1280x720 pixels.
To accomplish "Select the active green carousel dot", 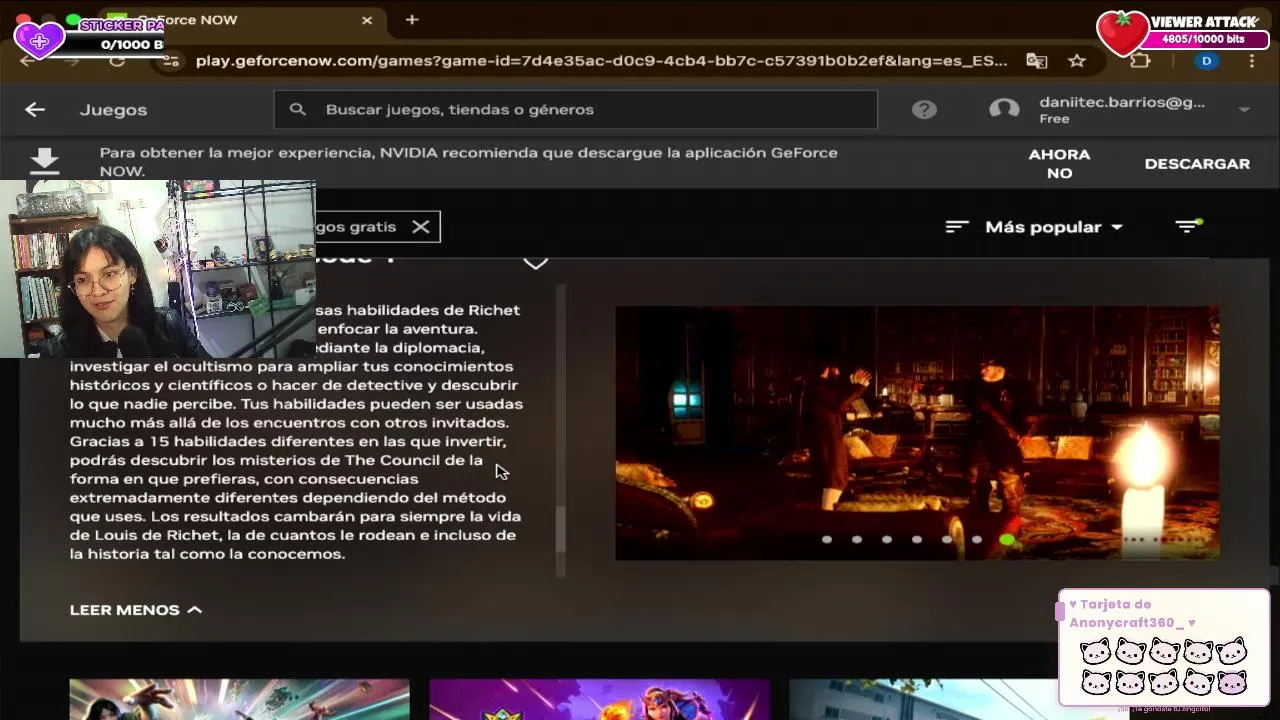I will point(1007,540).
